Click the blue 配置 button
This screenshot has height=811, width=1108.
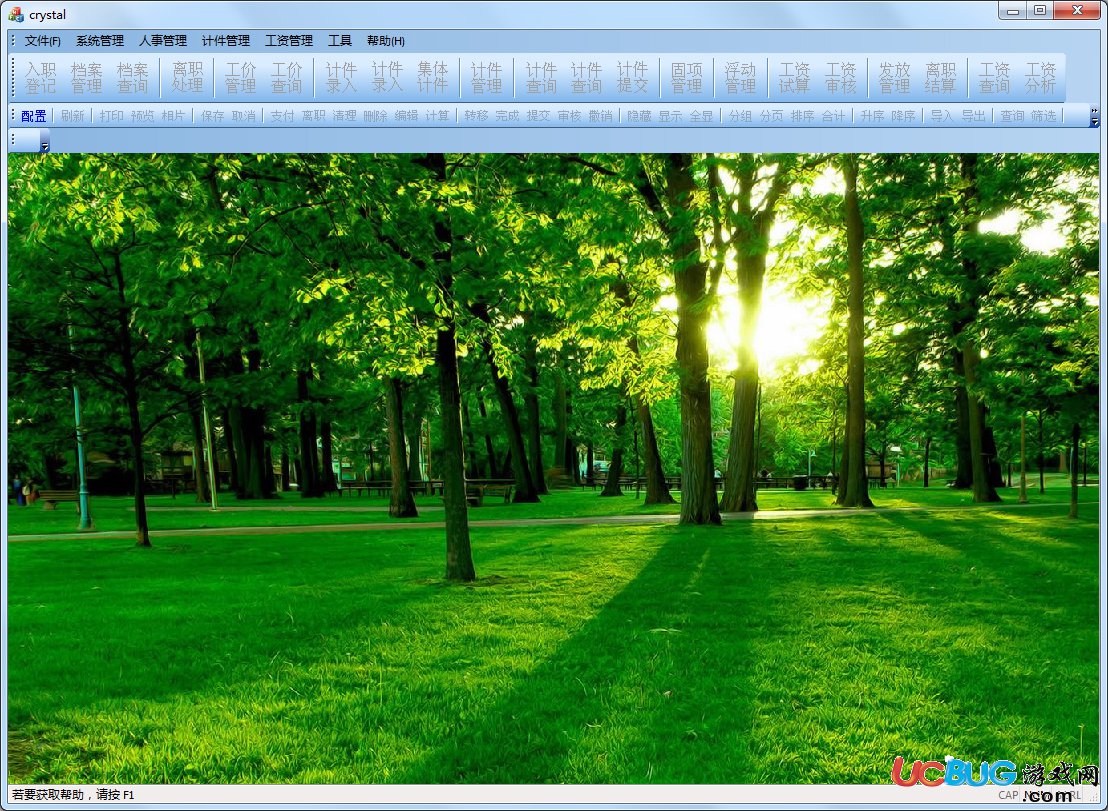(34, 116)
